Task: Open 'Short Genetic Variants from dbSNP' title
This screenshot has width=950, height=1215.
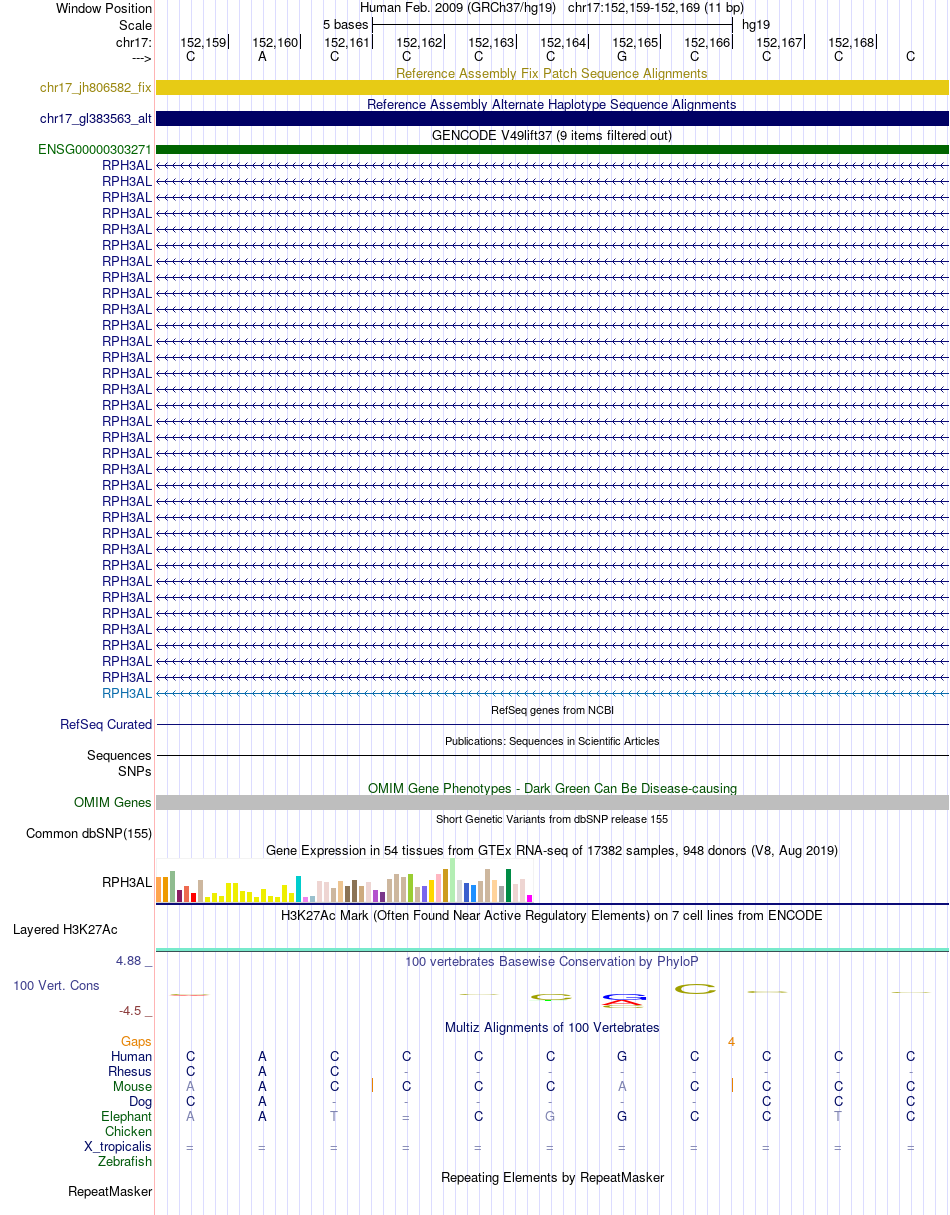Action: point(552,819)
